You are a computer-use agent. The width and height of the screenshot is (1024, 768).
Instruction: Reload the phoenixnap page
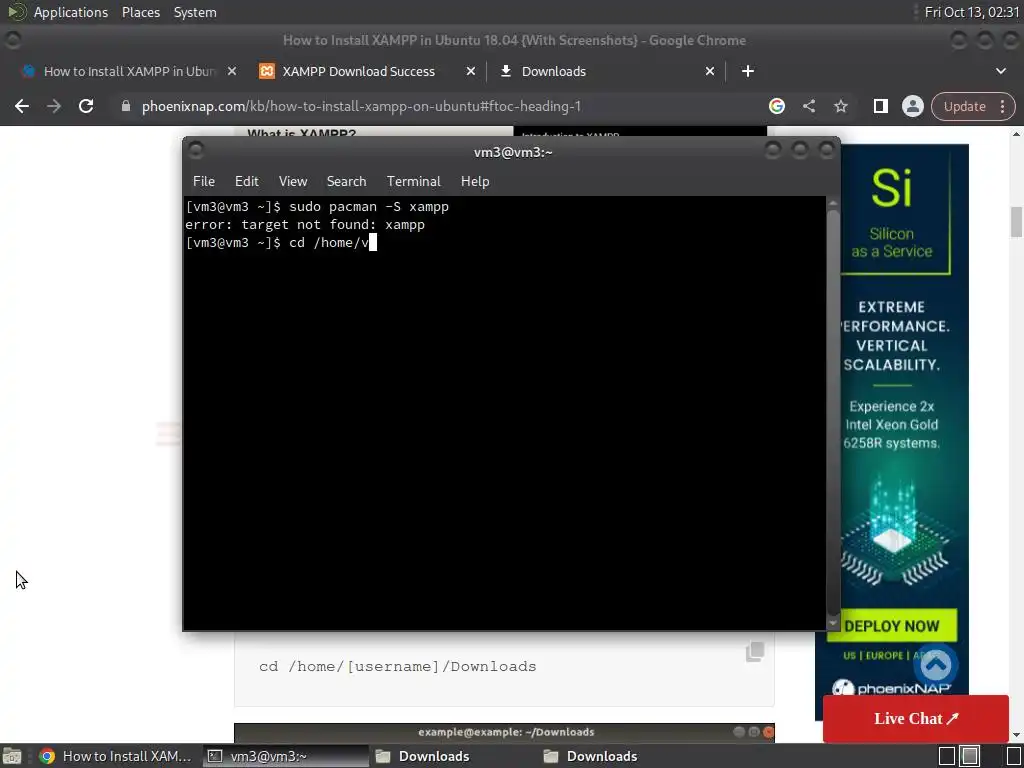(x=86, y=106)
